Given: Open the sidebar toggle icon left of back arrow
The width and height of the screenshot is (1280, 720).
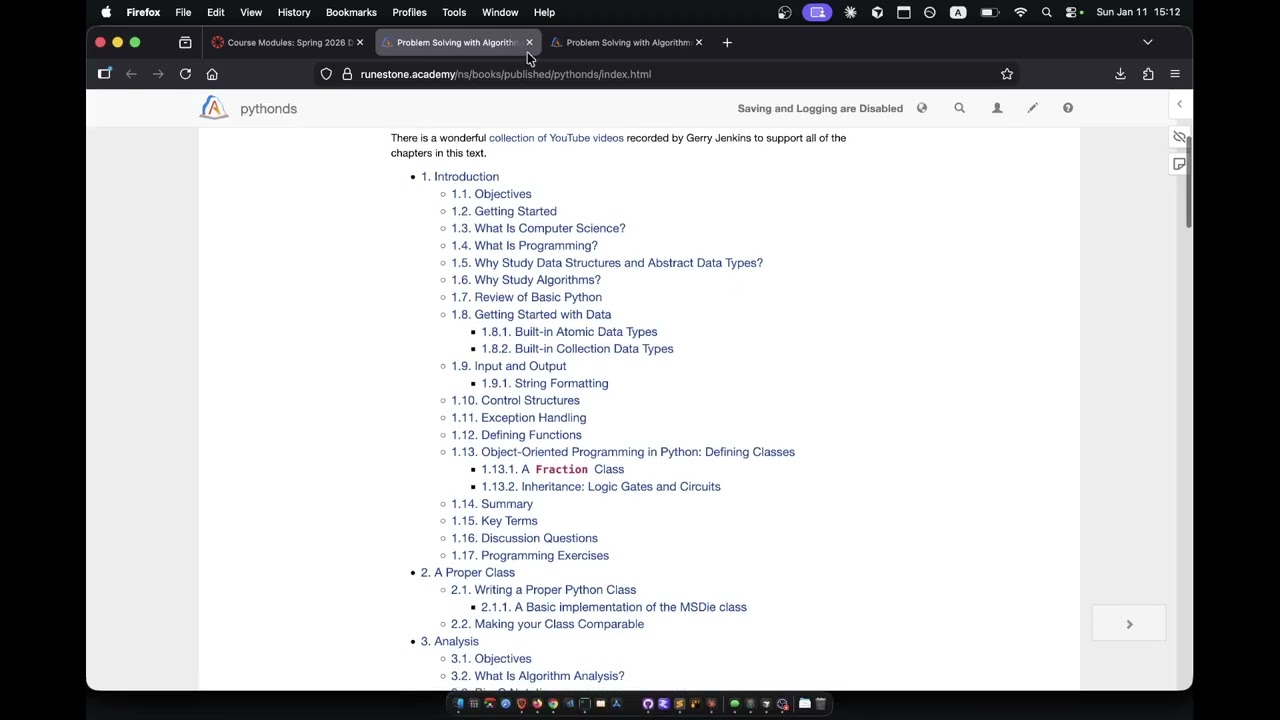Looking at the screenshot, I should 104,74.
